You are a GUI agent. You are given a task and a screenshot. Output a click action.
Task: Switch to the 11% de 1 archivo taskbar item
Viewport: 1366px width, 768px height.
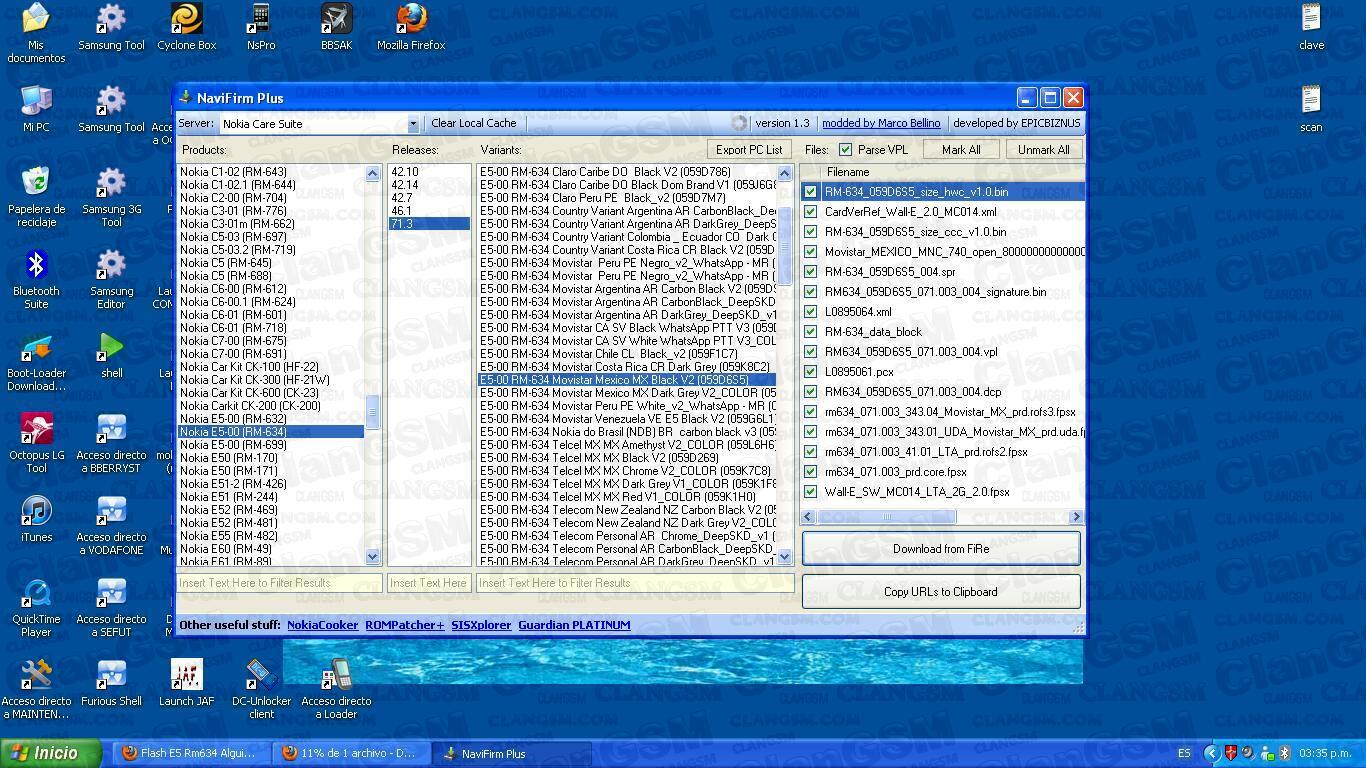pos(349,754)
